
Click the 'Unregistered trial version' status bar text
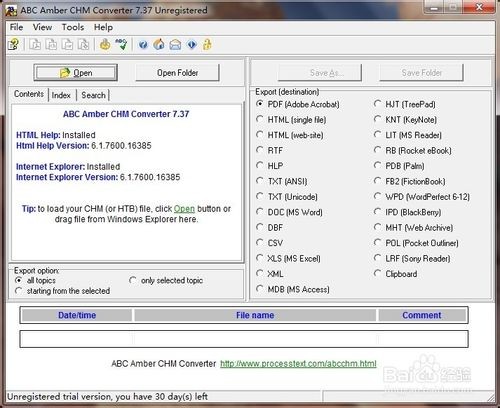[107, 396]
